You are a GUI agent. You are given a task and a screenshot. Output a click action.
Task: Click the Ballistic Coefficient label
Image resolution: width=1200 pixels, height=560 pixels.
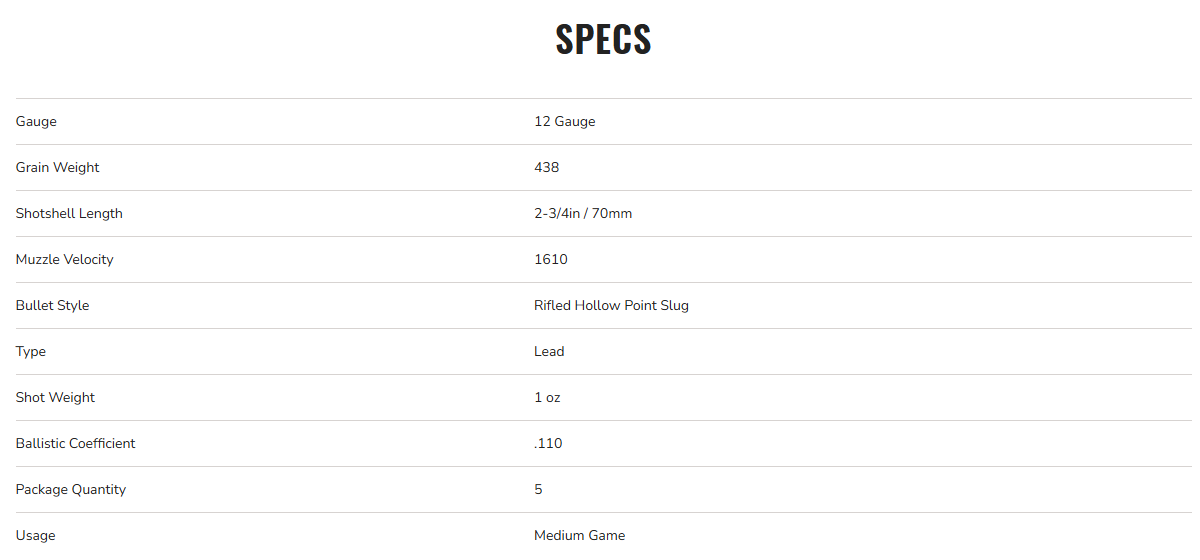(75, 444)
